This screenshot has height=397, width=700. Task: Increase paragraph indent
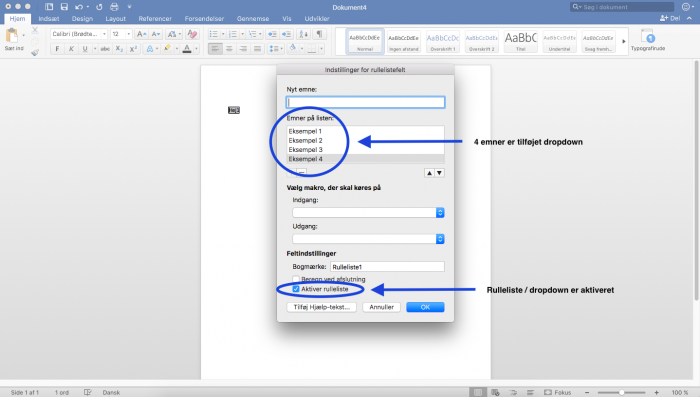(287, 34)
